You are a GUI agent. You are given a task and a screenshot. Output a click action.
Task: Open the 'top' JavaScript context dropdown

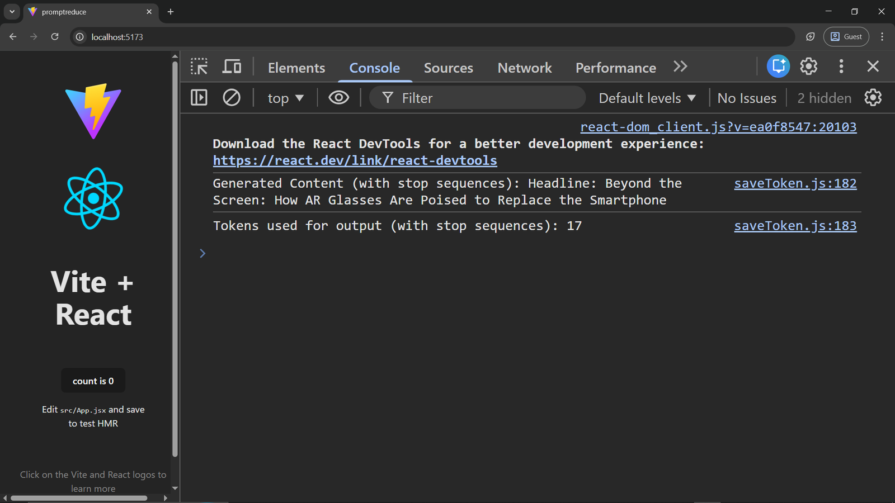pos(285,98)
